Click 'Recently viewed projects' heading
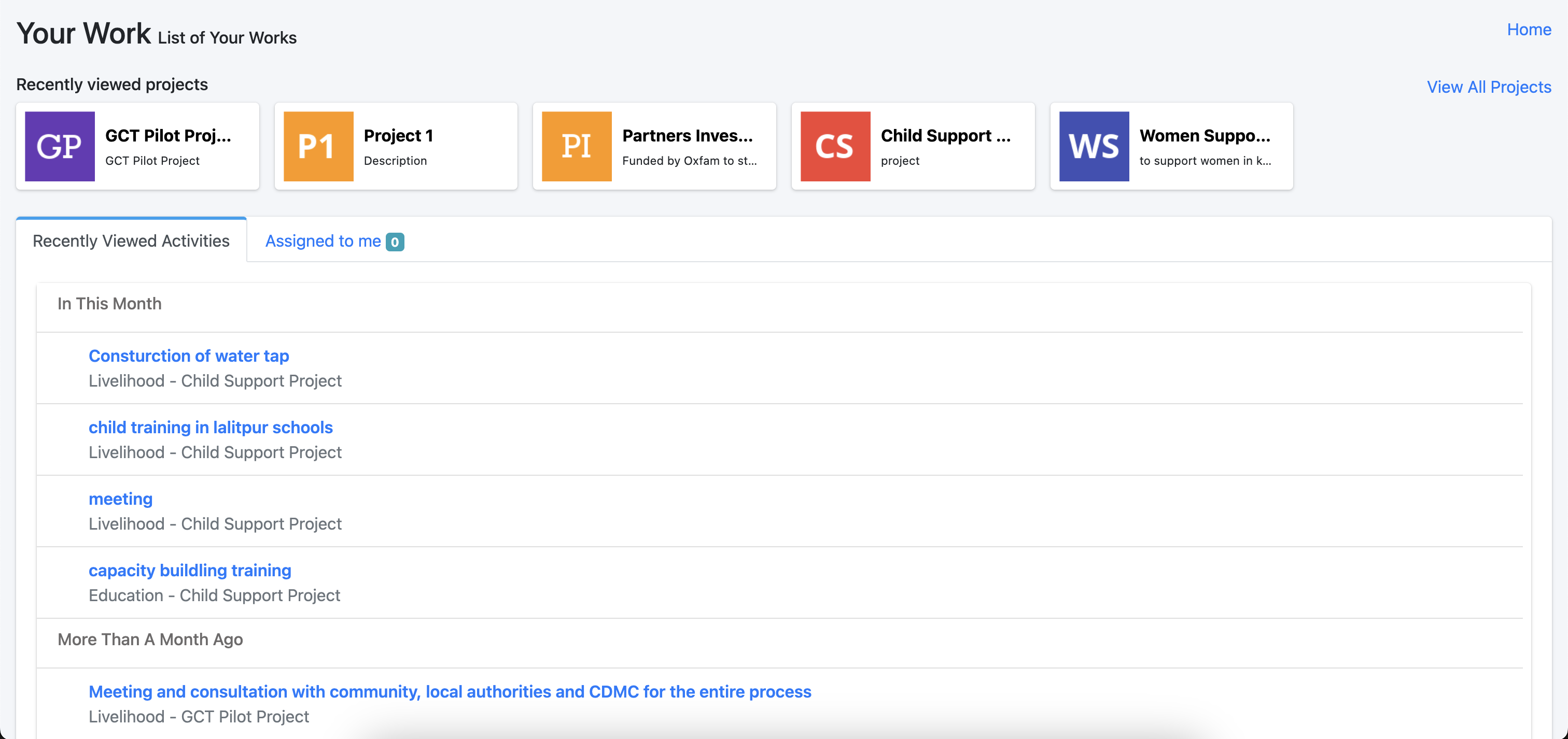The image size is (1568, 739). (112, 84)
